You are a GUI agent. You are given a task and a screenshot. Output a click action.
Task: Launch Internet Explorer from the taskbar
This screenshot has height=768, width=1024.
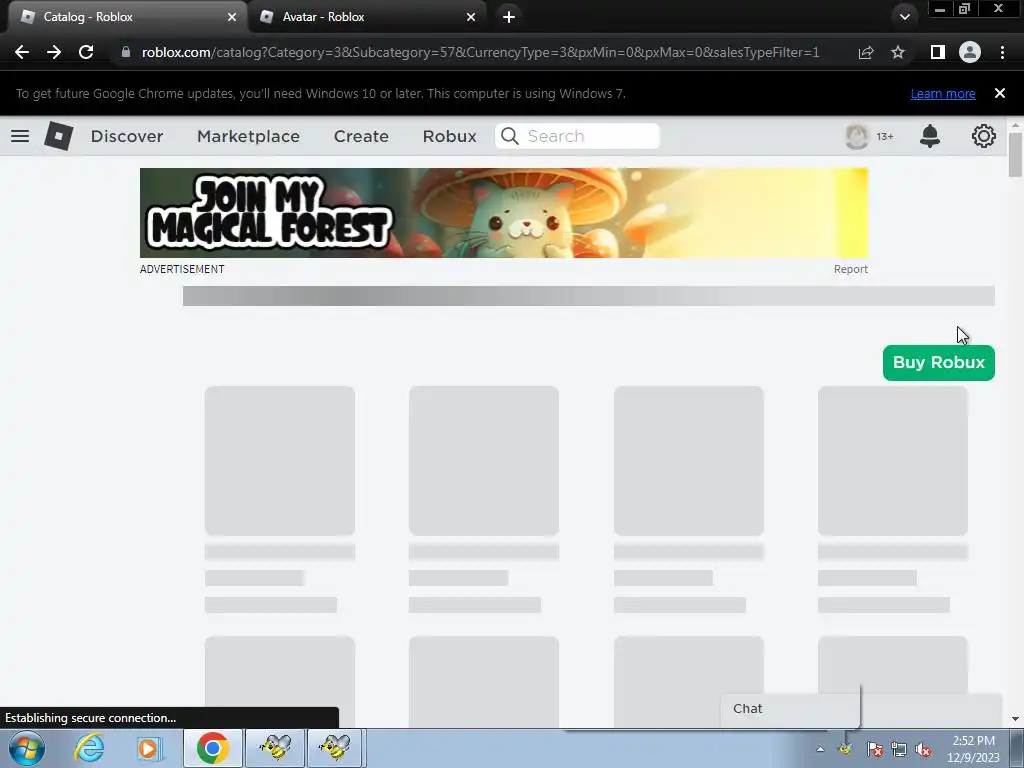[x=89, y=748]
